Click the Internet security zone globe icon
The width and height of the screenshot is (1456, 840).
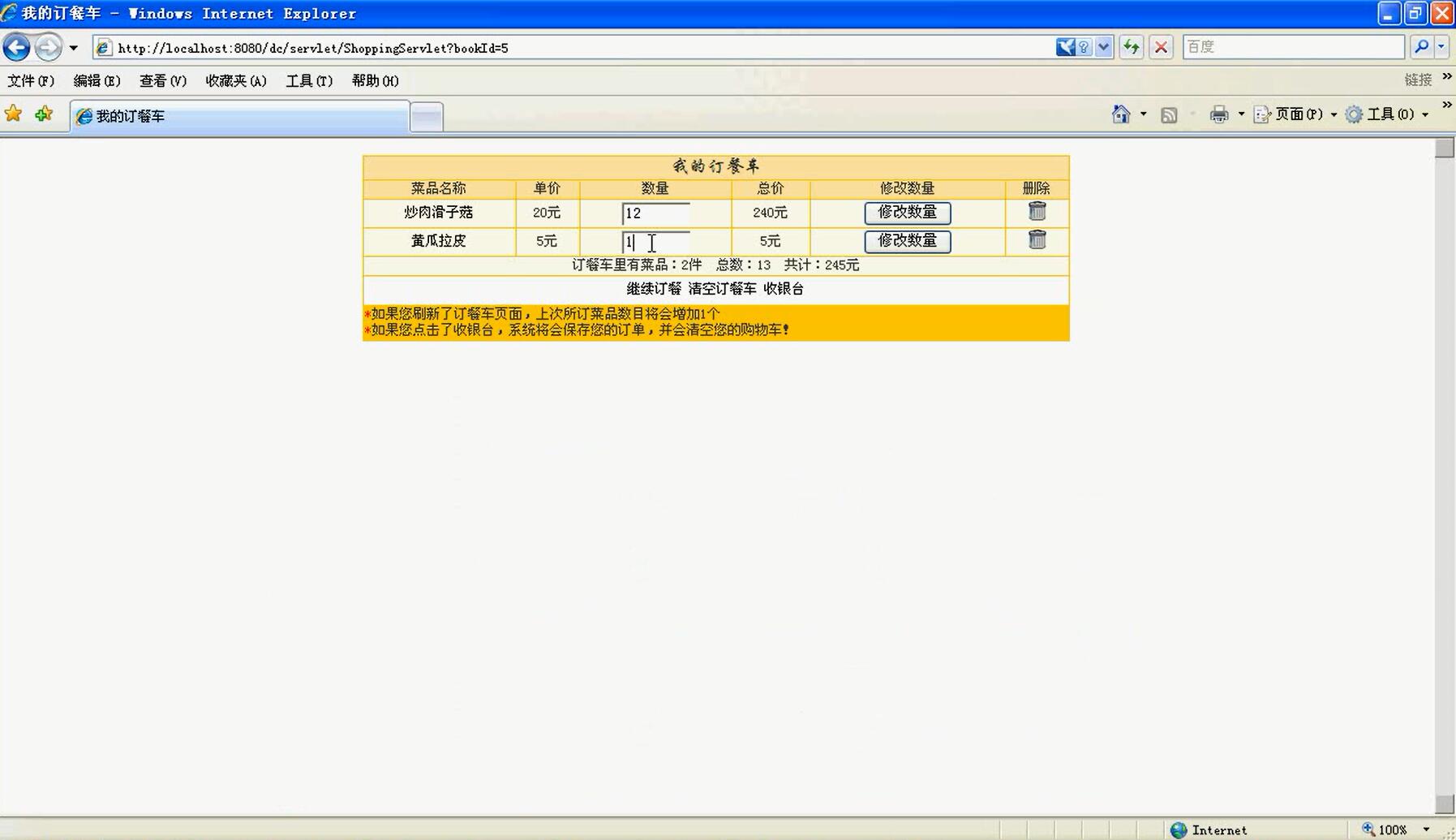[1179, 829]
